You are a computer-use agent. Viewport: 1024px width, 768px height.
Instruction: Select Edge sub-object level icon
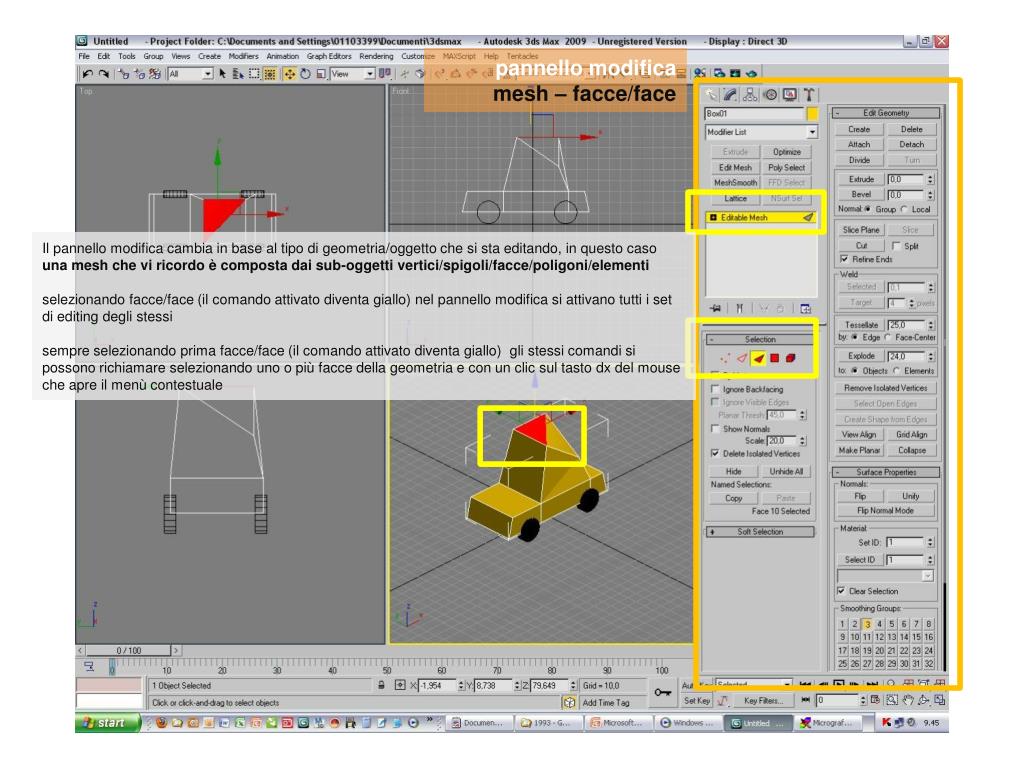pyautogui.click(x=741, y=358)
